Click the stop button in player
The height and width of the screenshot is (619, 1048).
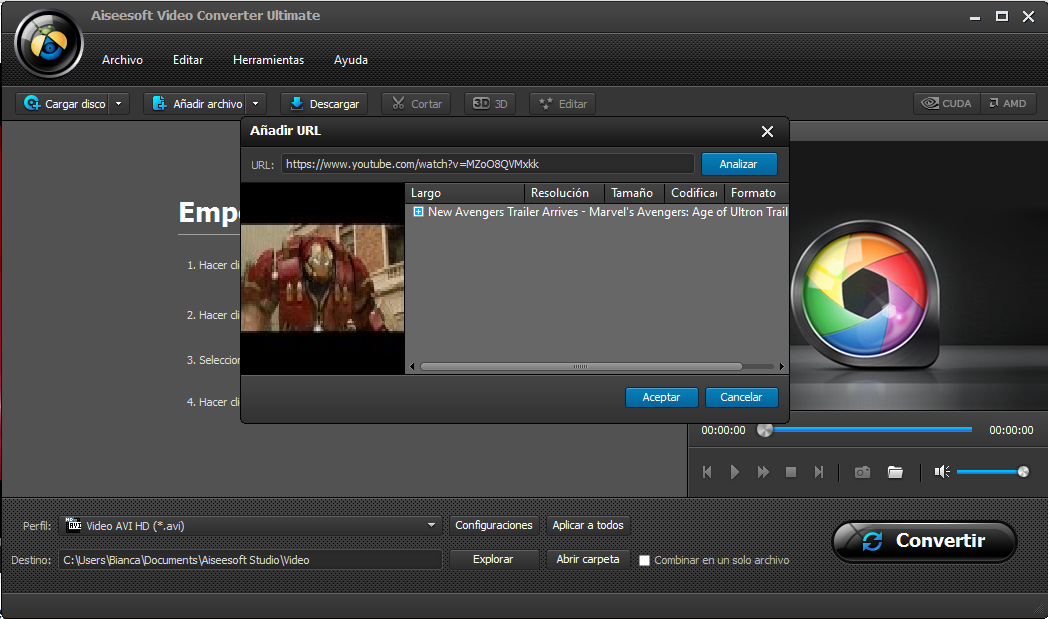pyautogui.click(x=791, y=472)
